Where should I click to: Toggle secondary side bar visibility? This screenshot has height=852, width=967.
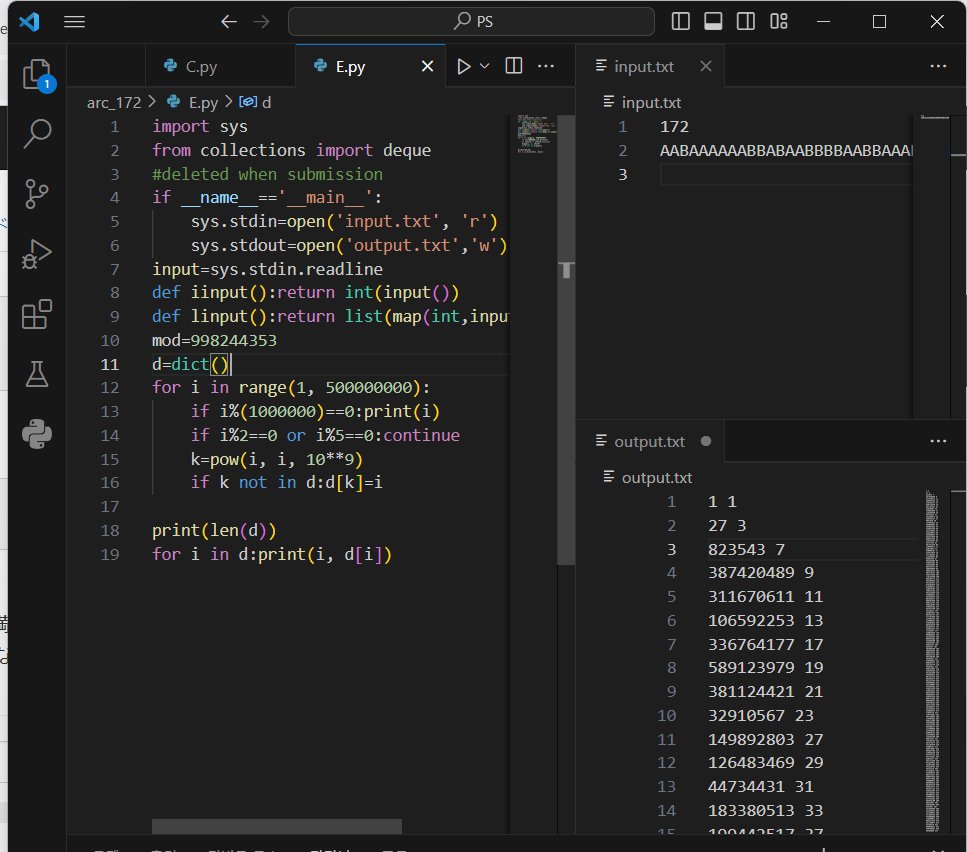click(x=746, y=22)
